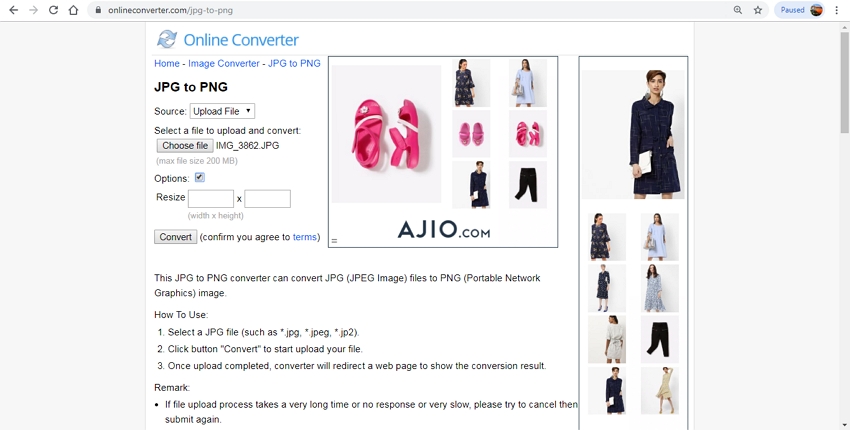Open Chrome three-dot menu
The image size is (850, 430).
click(837, 10)
